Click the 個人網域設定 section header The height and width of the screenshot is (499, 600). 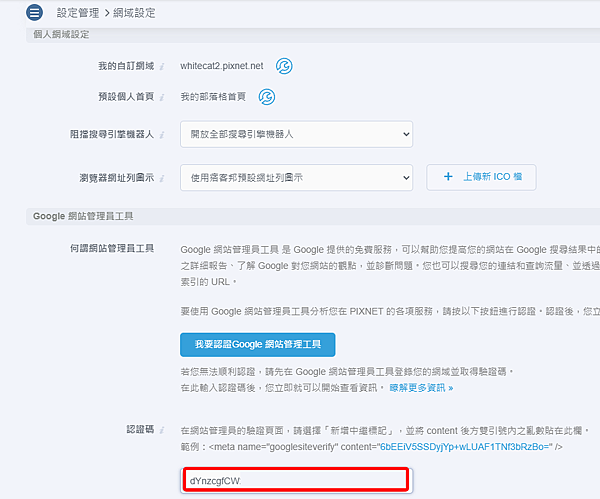point(61,34)
